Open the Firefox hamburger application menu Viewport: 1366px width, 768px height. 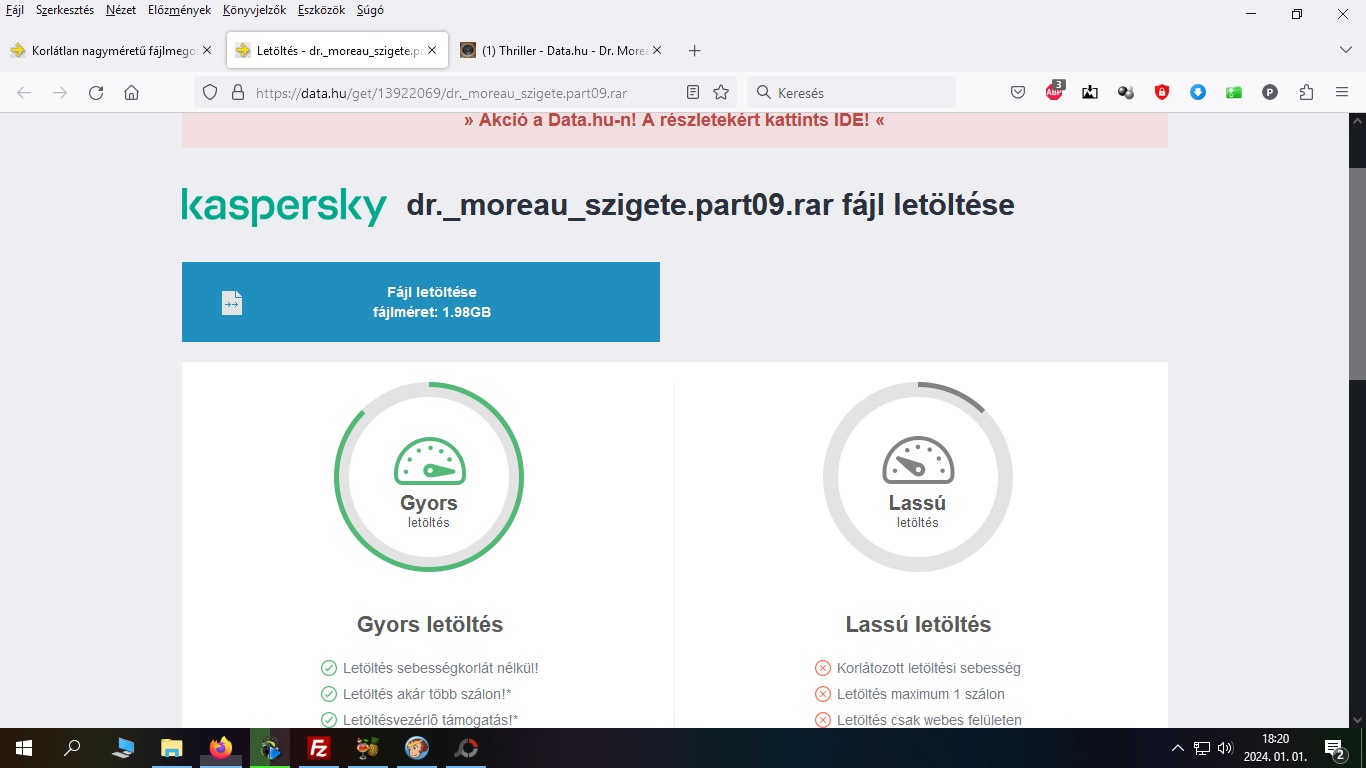(x=1342, y=92)
